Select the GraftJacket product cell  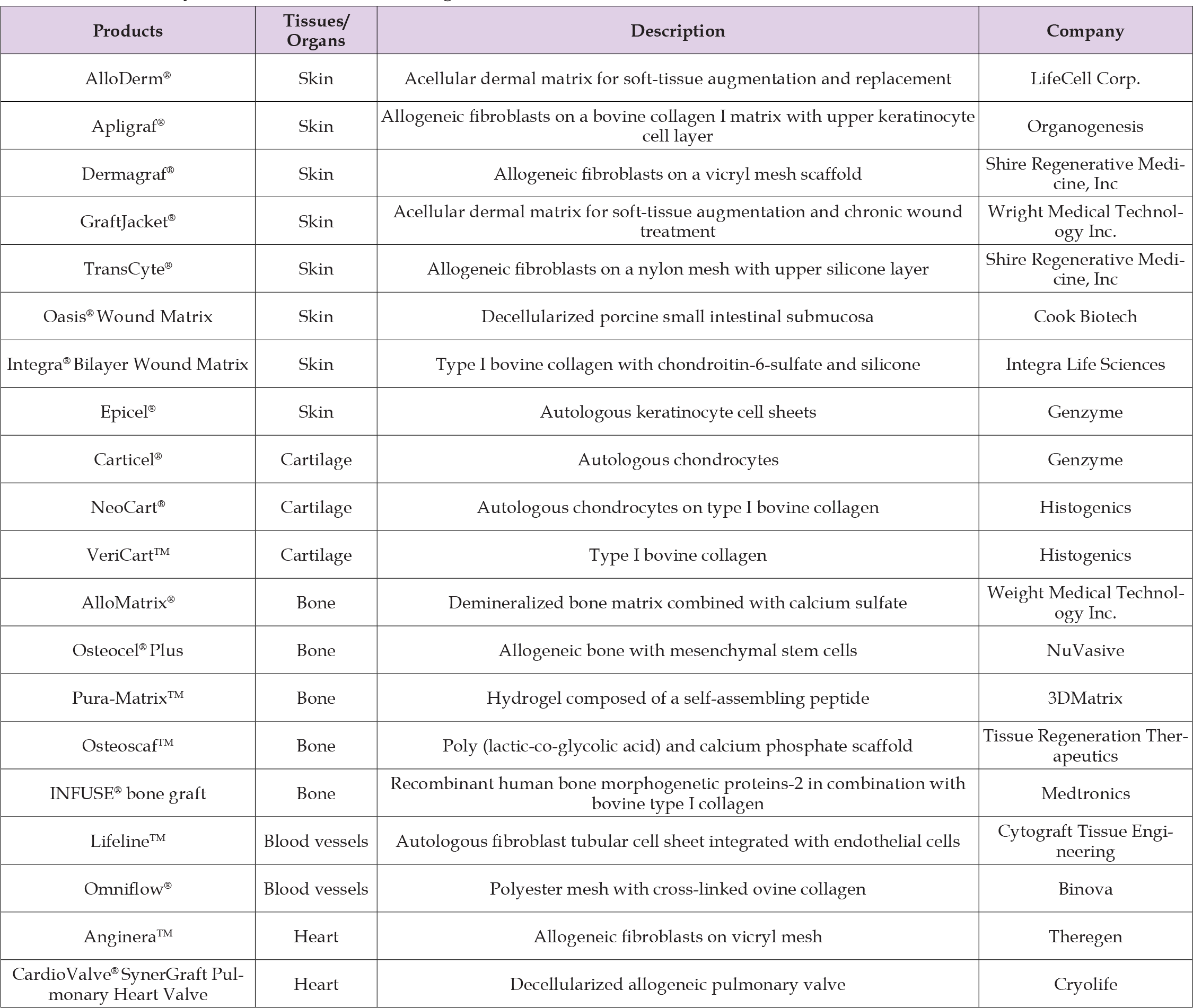click(x=127, y=221)
